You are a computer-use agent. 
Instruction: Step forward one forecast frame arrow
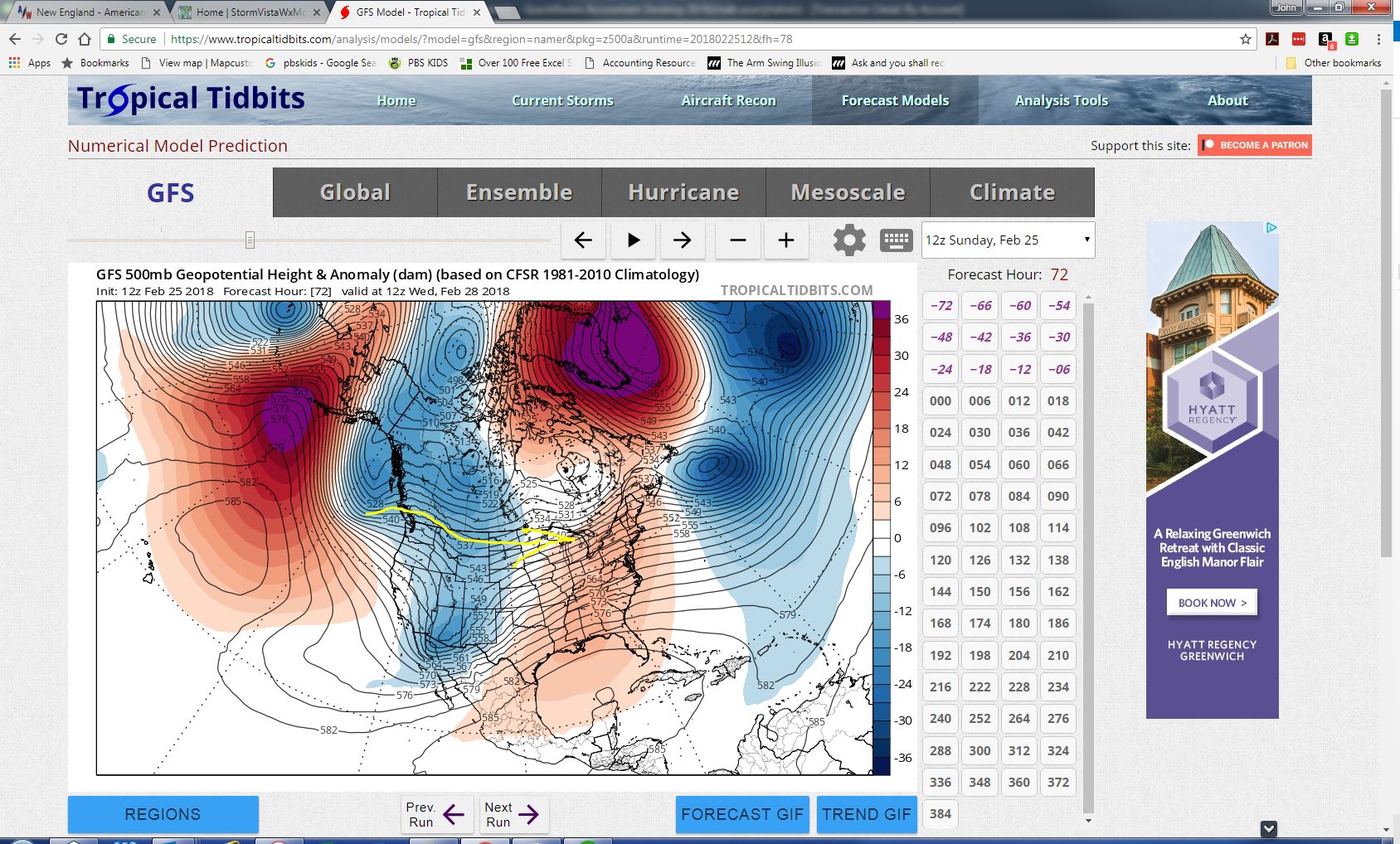click(x=682, y=240)
